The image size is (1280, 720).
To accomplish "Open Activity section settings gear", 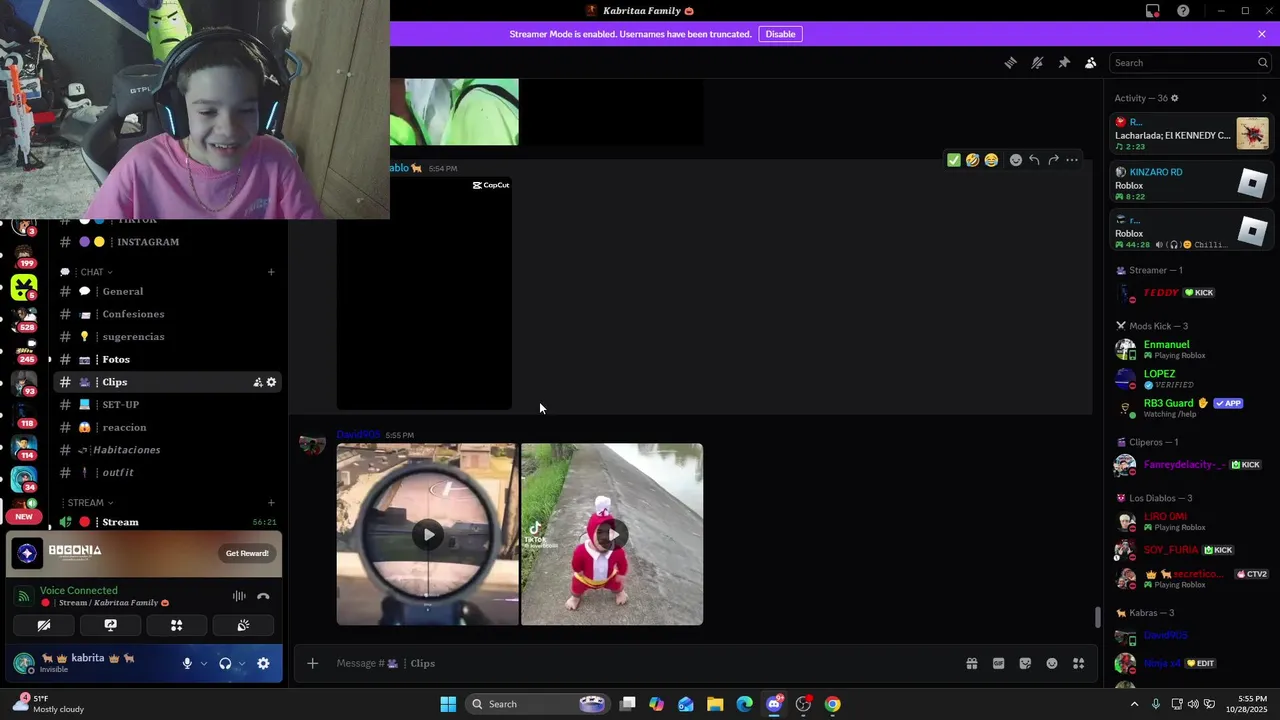I will 1174,98.
